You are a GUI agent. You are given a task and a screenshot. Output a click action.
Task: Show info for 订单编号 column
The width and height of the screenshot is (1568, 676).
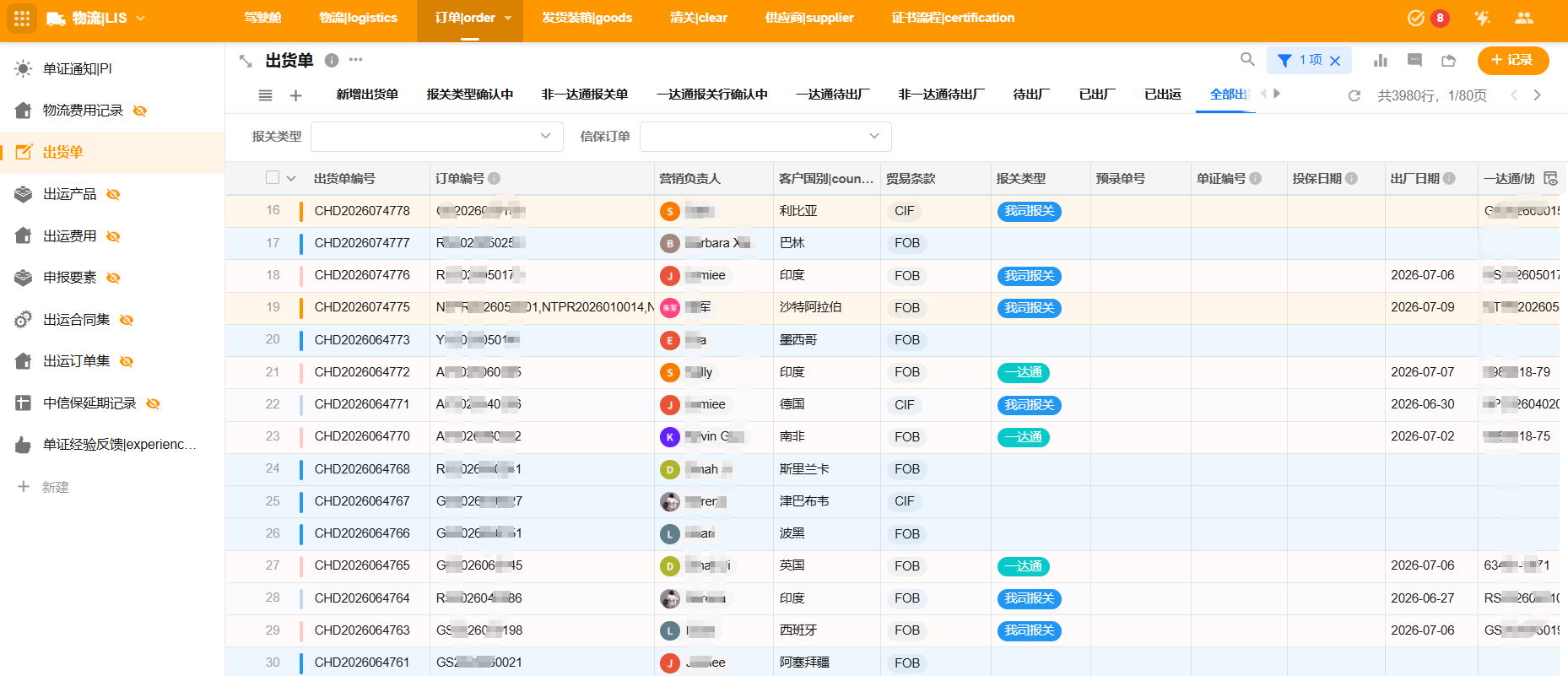tap(495, 178)
